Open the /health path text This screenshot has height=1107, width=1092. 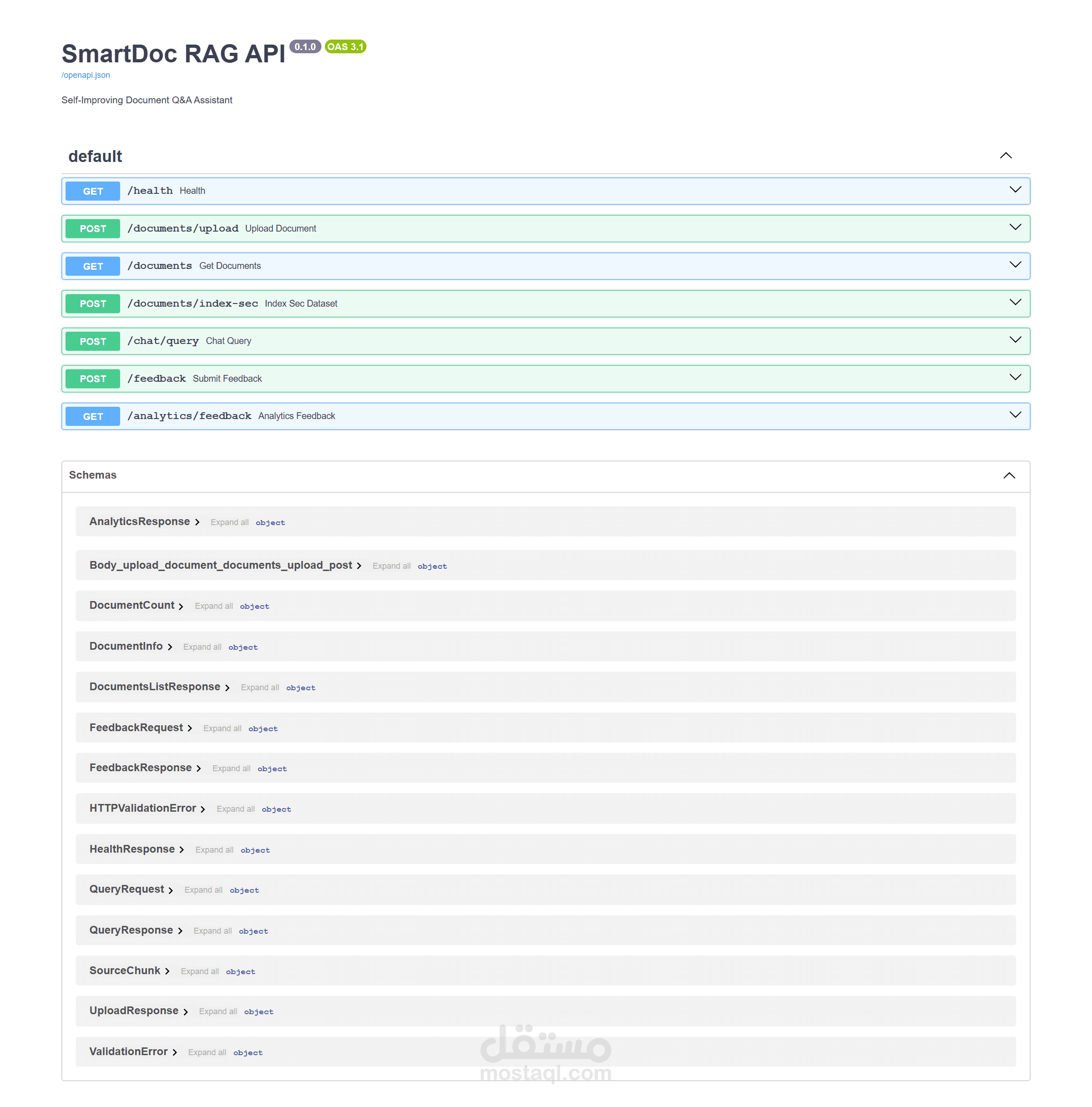[150, 191]
